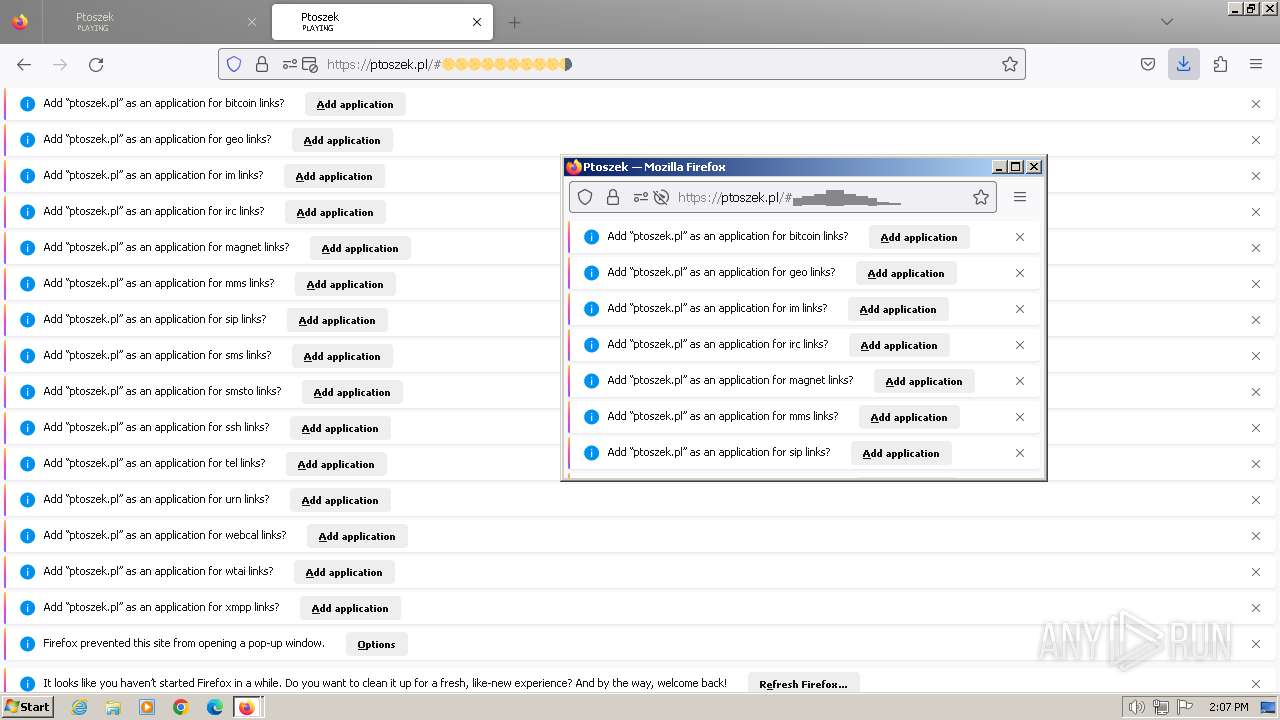1280x720 pixels.
Task: Open permissions icon in popup window address bar
Action: tap(641, 197)
